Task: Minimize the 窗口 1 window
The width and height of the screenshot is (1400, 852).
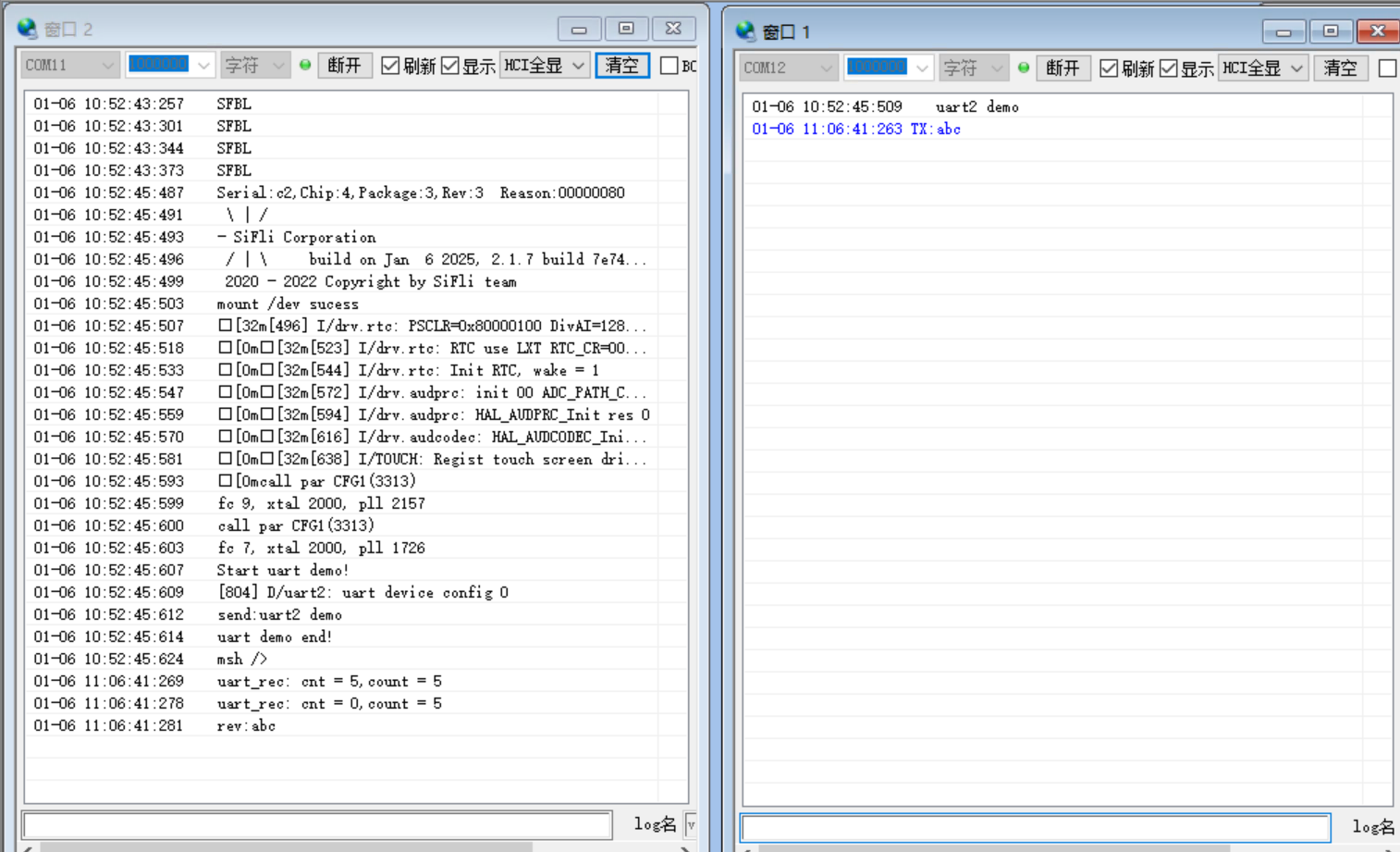Action: [1283, 31]
